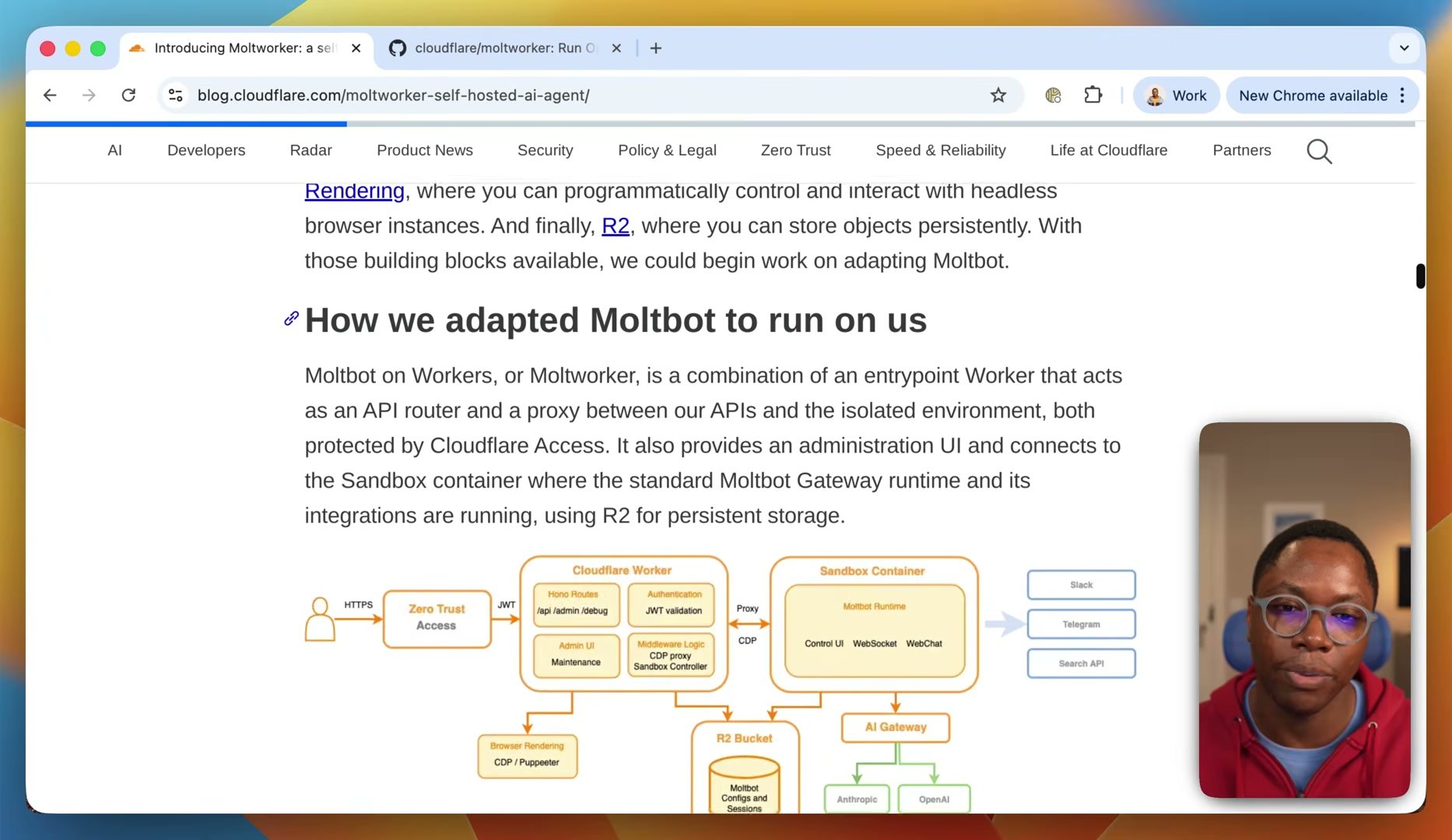This screenshot has height=840, width=1452.
Task: Open Life at Cloudflare category
Action: 1108,150
